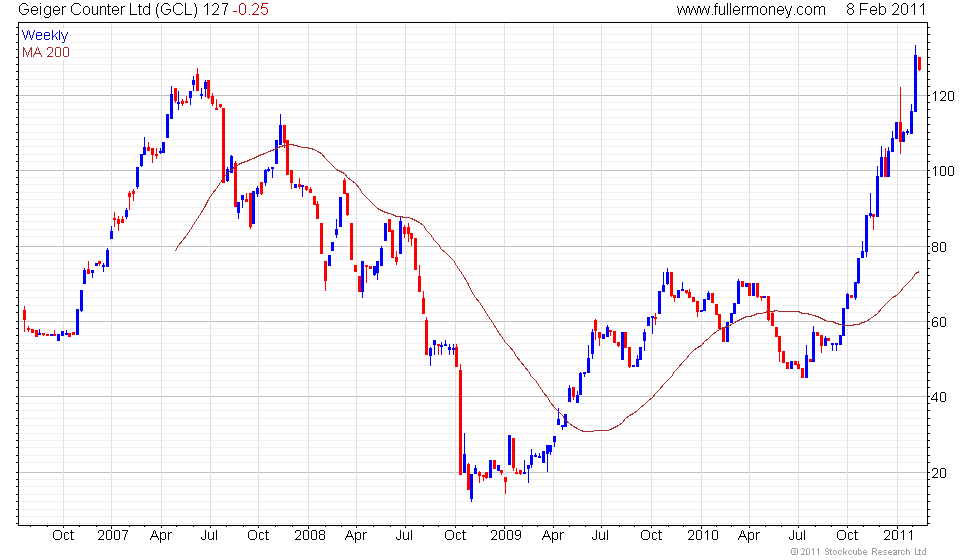Click the price change value '-0.25'
Image resolution: width=980 pixels, height=560 pixels.
251,9
